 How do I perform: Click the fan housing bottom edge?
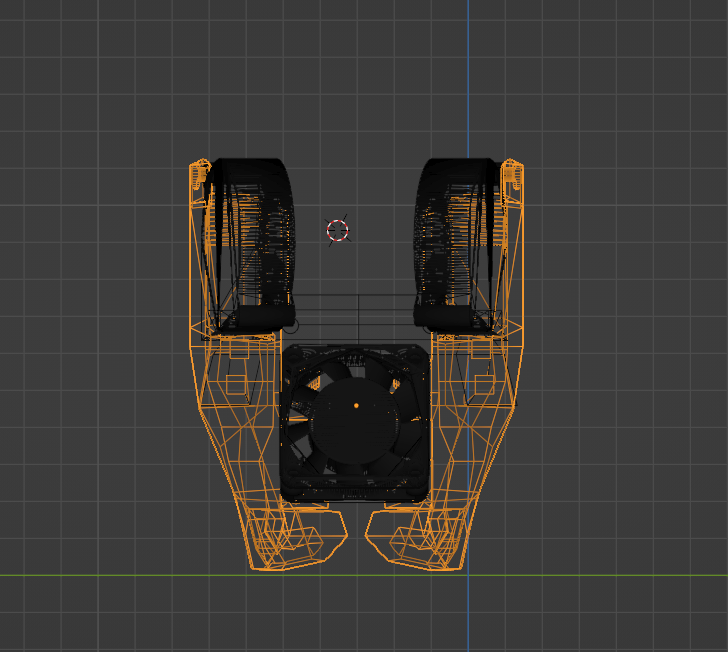click(355, 497)
